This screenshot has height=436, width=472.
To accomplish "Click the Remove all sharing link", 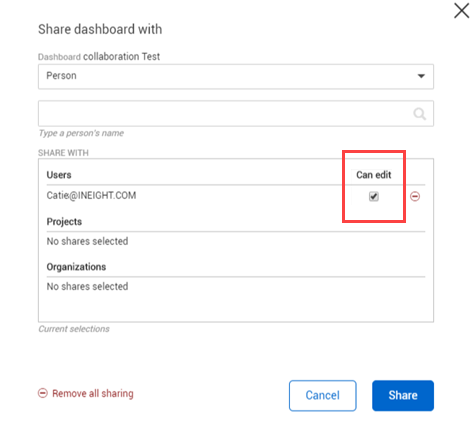I will (93, 393).
